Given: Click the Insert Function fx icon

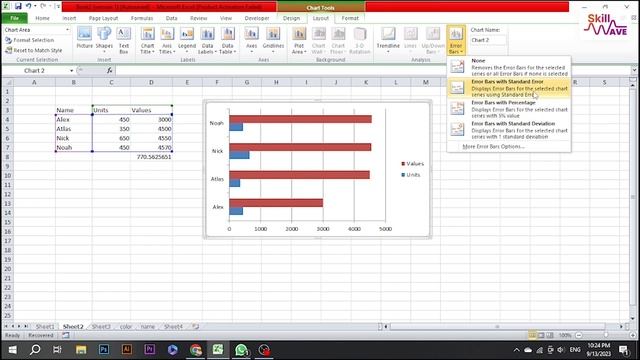Looking at the screenshot, I should click(x=109, y=71).
